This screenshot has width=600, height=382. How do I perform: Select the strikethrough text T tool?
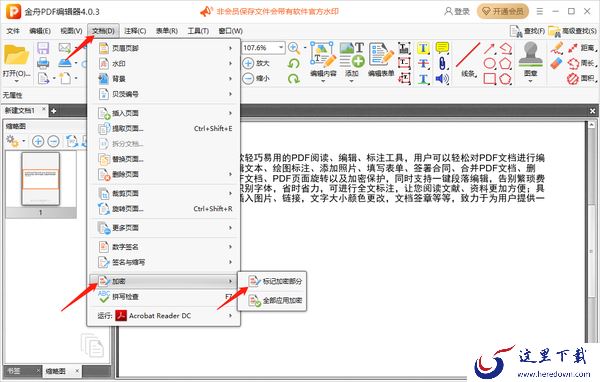click(423, 64)
